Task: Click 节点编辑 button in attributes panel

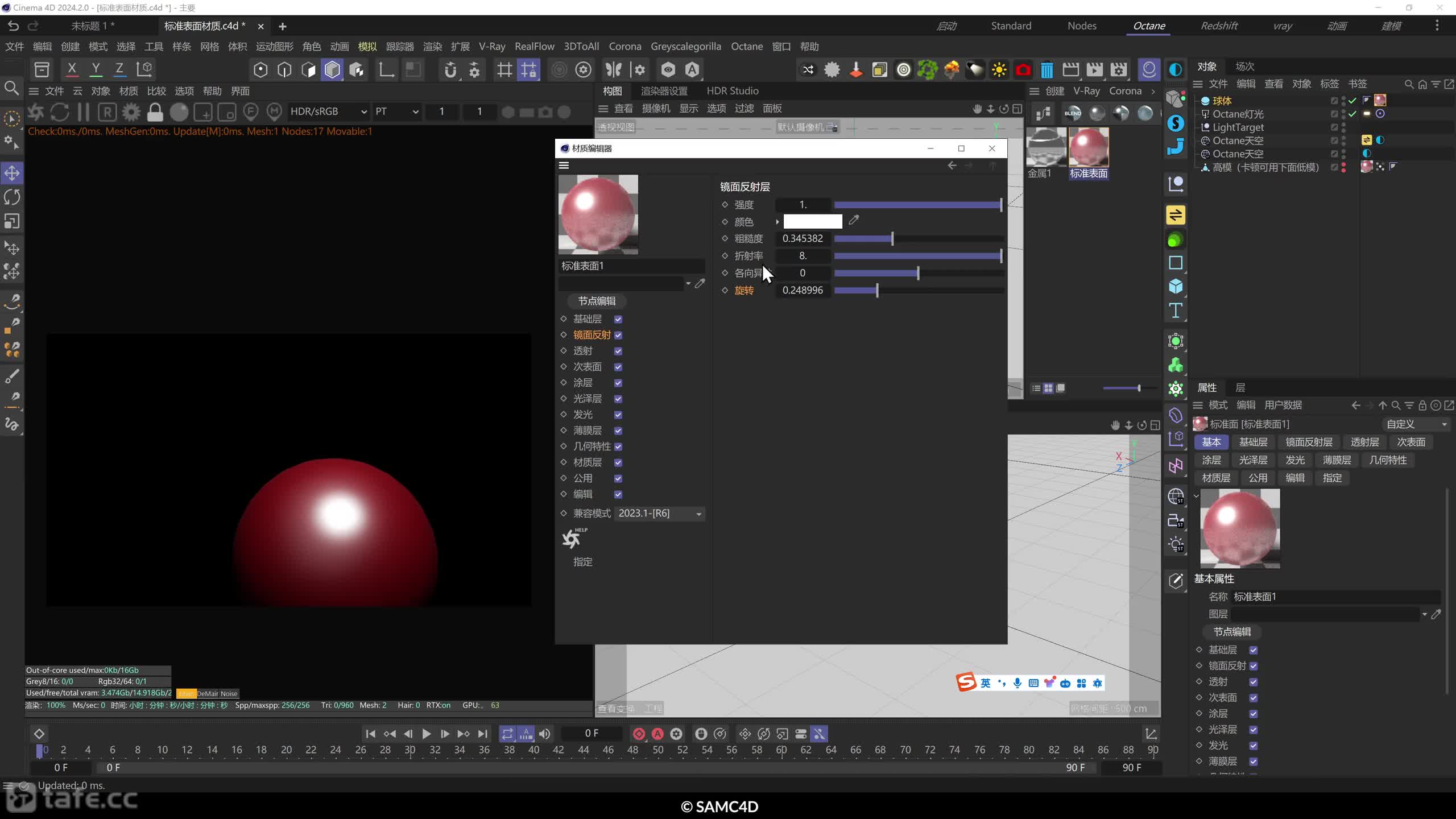Action: coord(1232,632)
